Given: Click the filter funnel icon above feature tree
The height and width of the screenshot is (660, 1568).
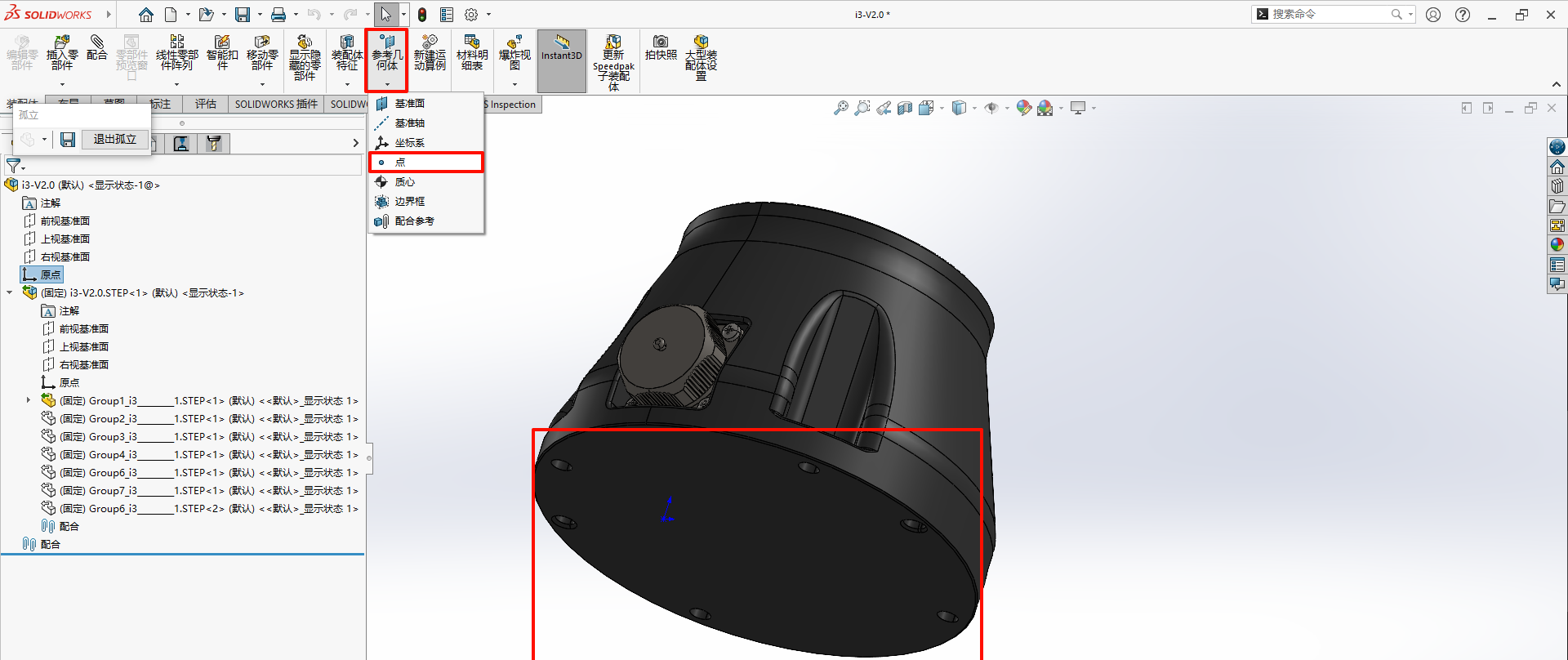Looking at the screenshot, I should 14,166.
